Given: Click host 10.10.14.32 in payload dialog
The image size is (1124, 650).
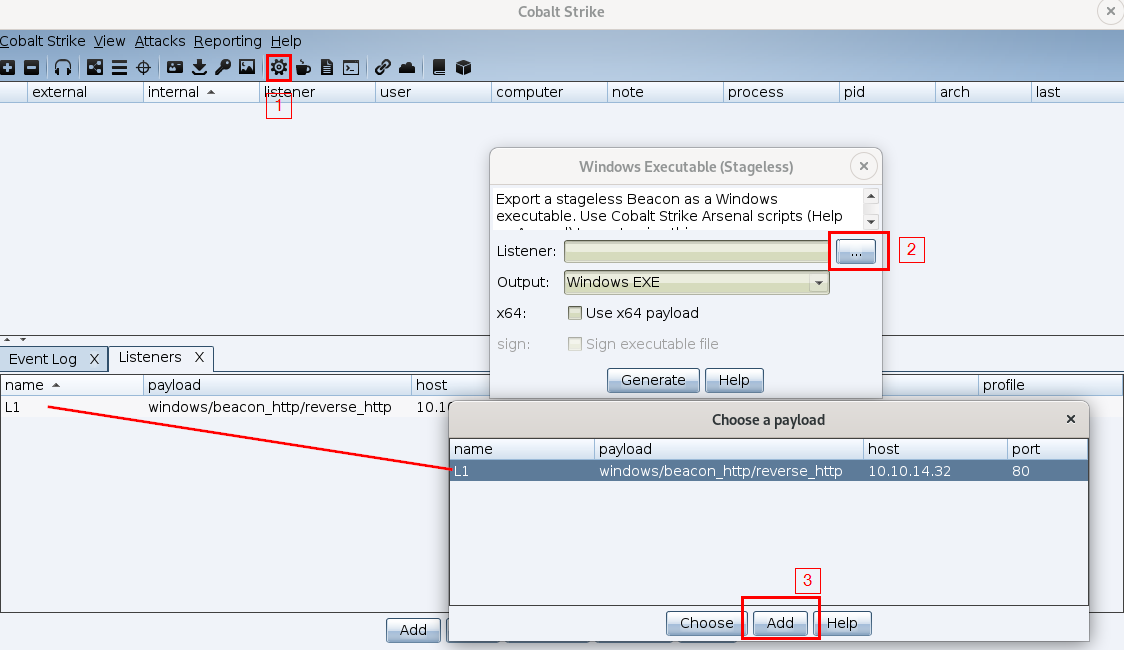Looking at the screenshot, I should click(x=909, y=471).
